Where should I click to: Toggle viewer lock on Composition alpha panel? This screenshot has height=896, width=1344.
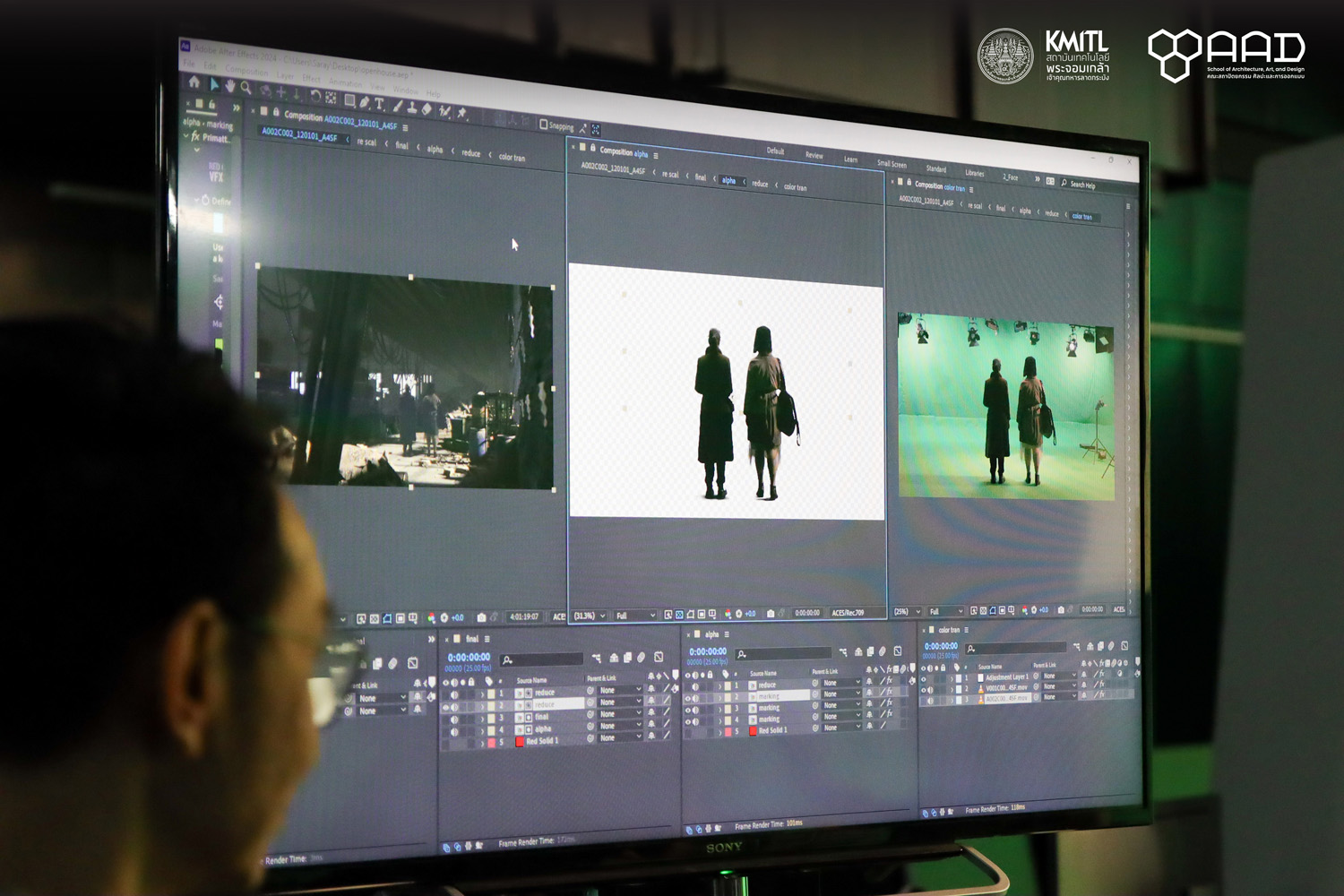tap(592, 148)
